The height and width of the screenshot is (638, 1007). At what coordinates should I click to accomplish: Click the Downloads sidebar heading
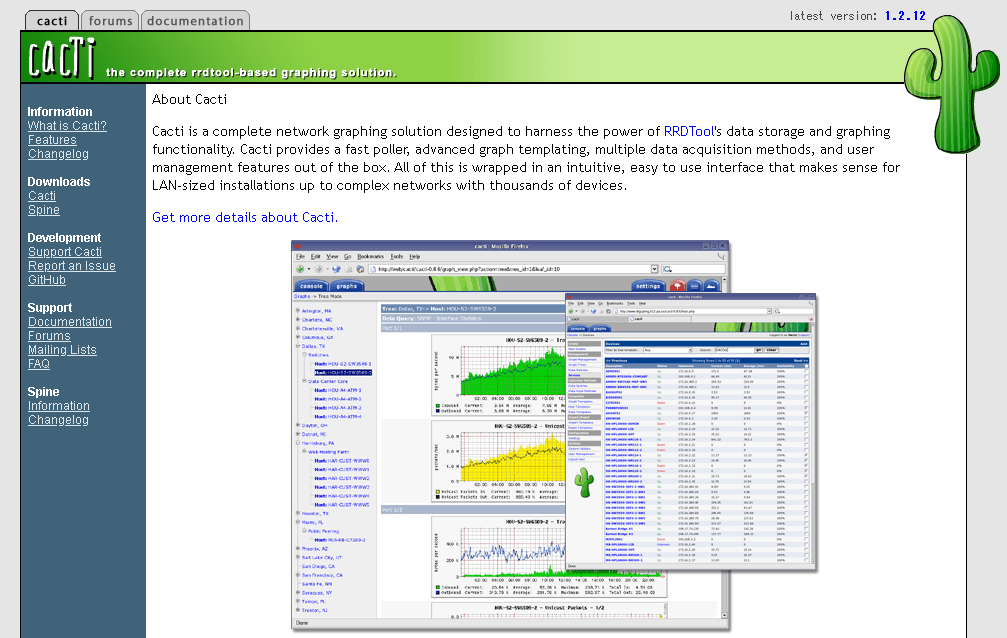click(58, 182)
